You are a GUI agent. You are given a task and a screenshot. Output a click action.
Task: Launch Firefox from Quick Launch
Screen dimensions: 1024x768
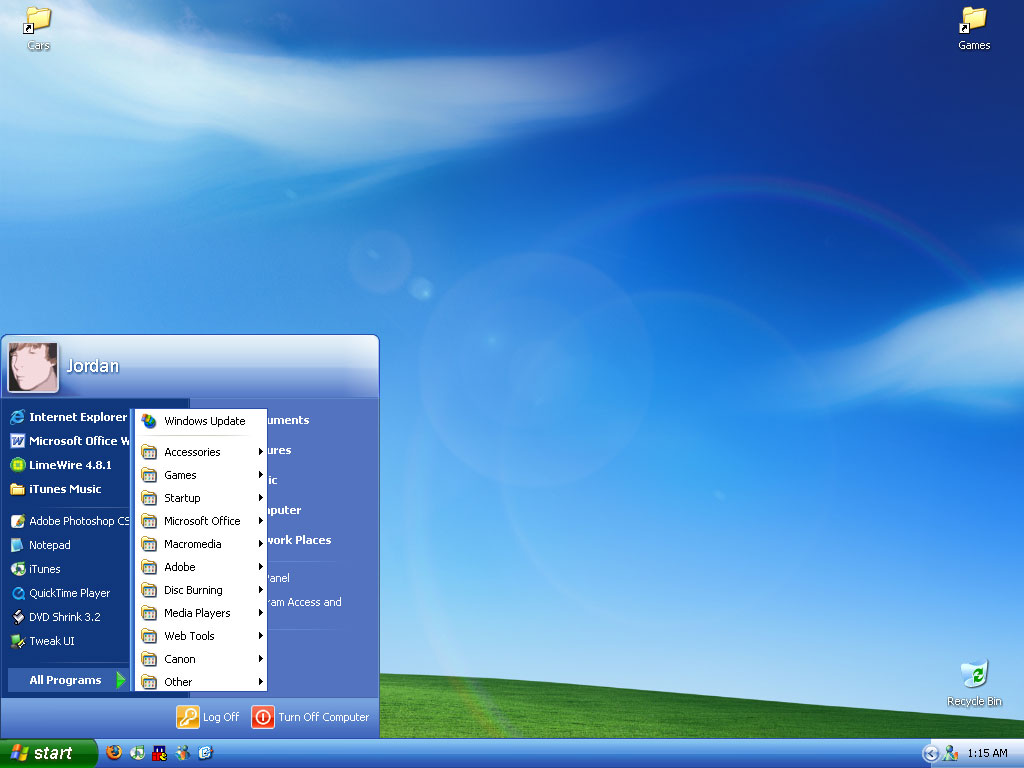[114, 753]
